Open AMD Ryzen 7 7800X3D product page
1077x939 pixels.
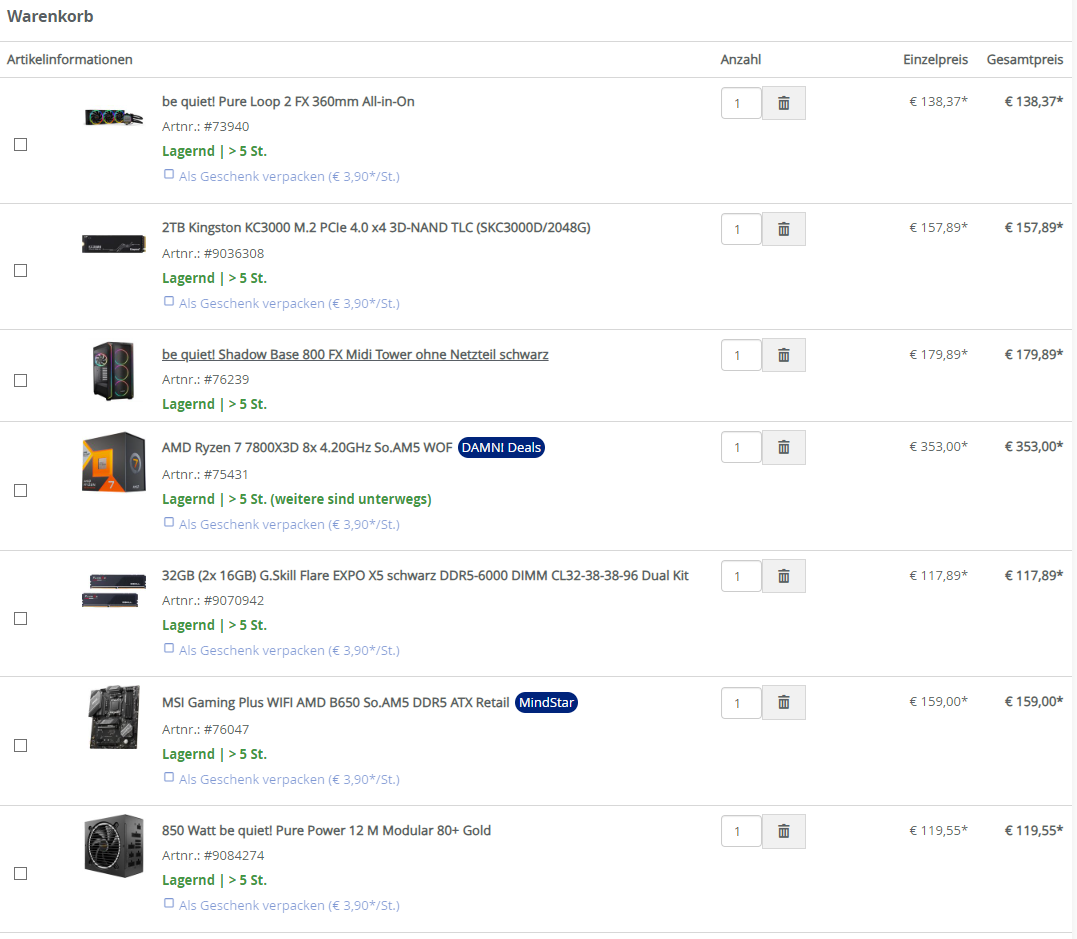pos(307,448)
